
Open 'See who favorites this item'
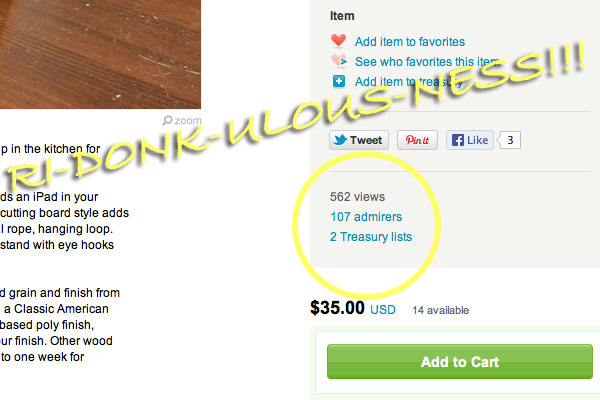pos(427,62)
